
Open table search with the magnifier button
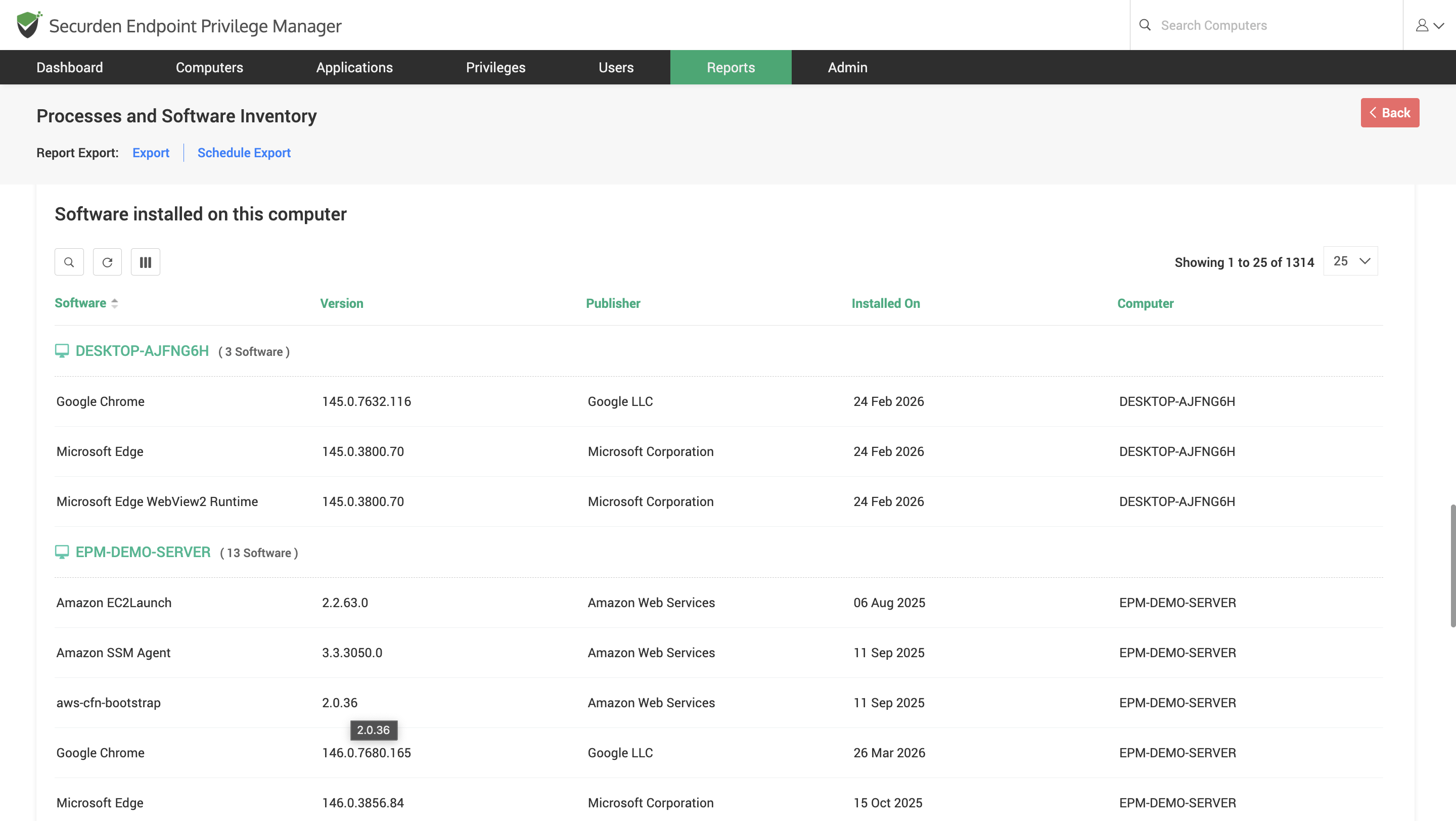coord(69,262)
